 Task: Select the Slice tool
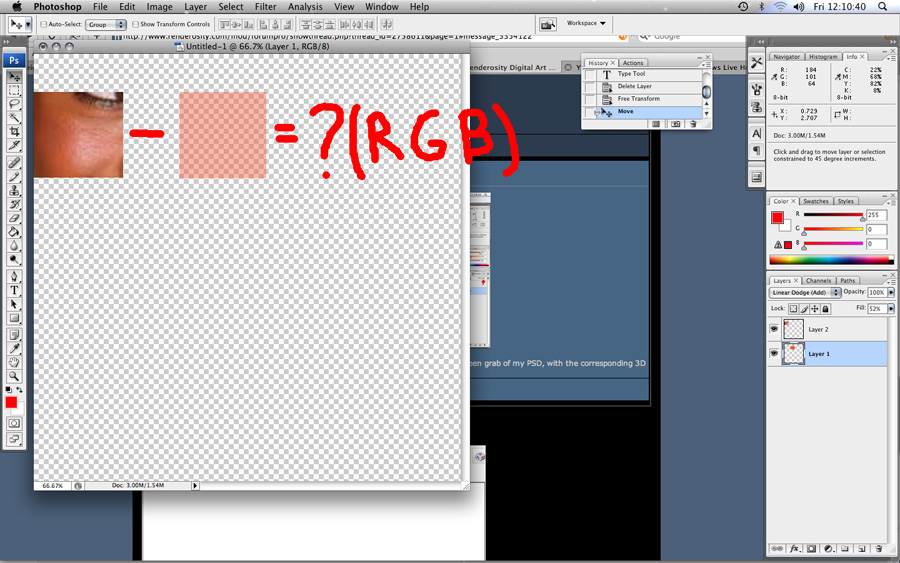[14, 146]
